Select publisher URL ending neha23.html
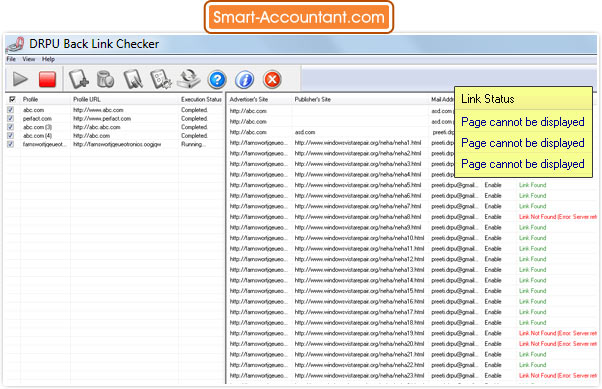The image size is (602, 389). coord(359,376)
